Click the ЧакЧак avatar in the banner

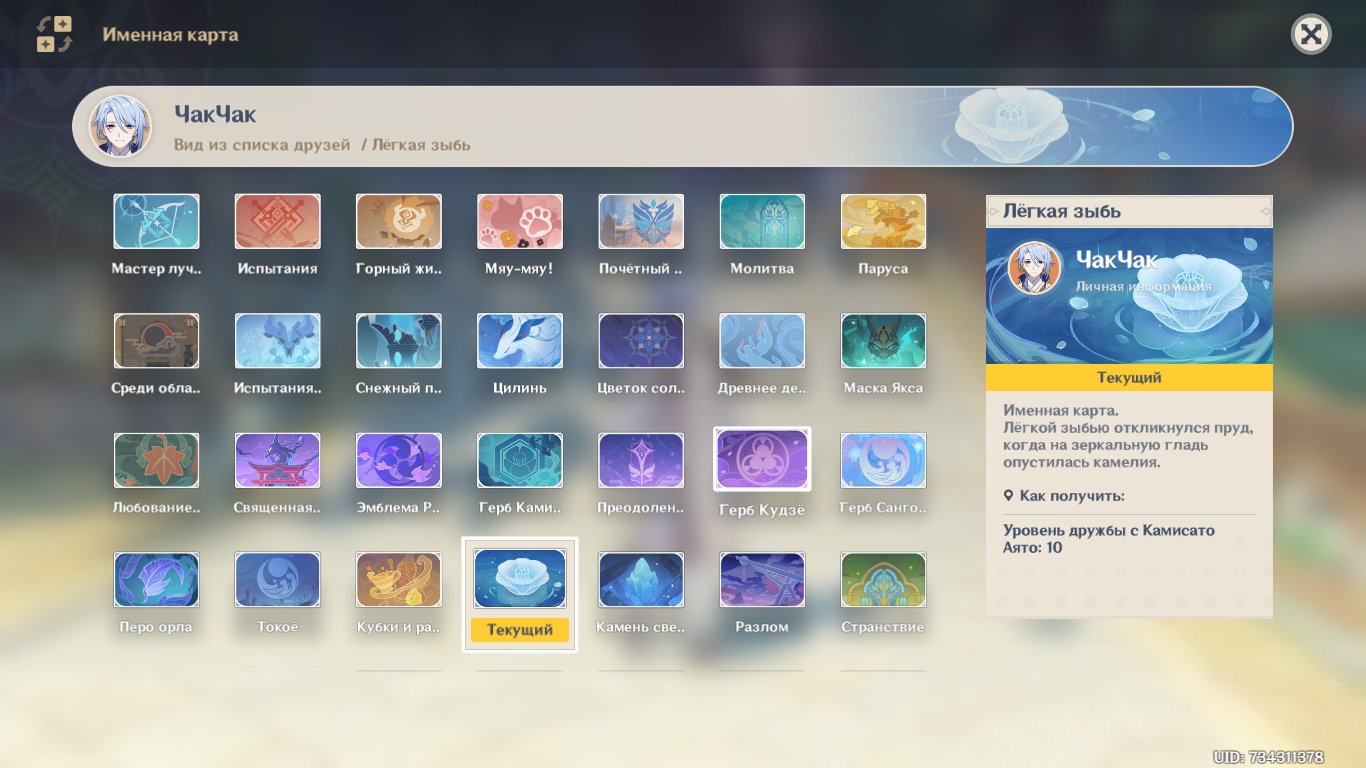[121, 127]
